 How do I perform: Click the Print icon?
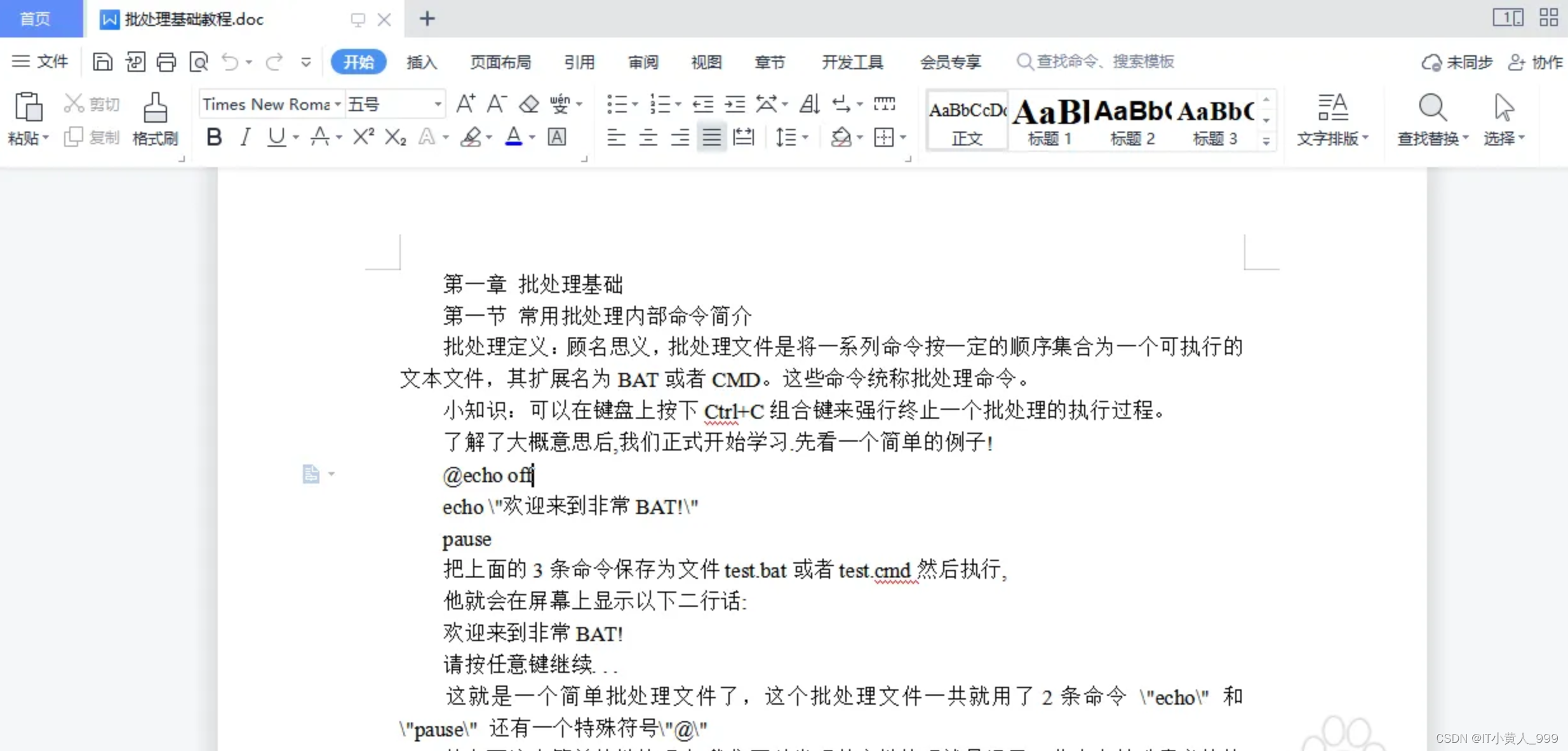pyautogui.click(x=166, y=62)
